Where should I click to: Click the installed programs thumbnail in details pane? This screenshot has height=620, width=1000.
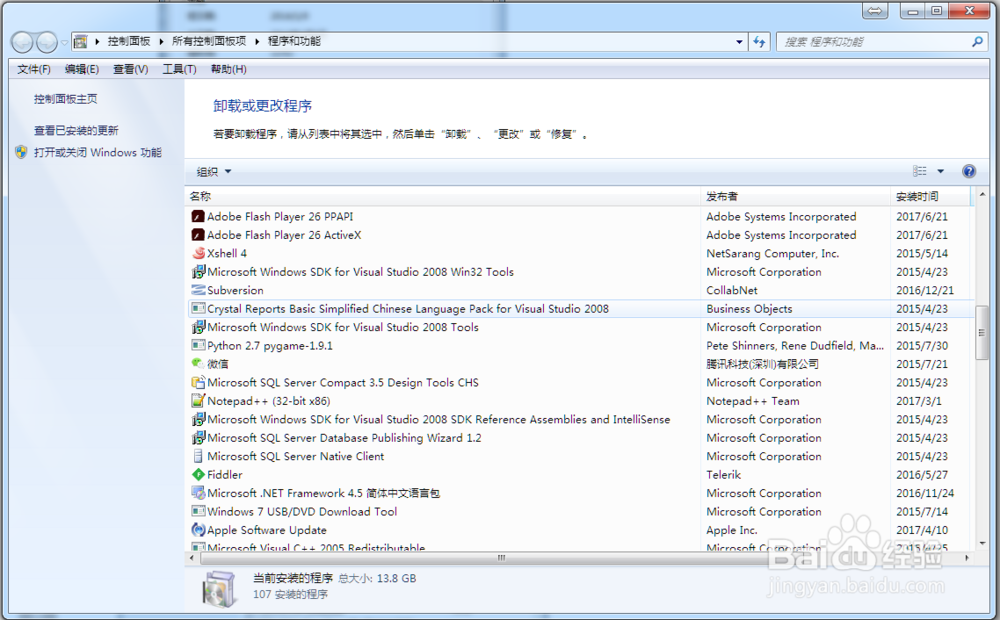pos(220,587)
